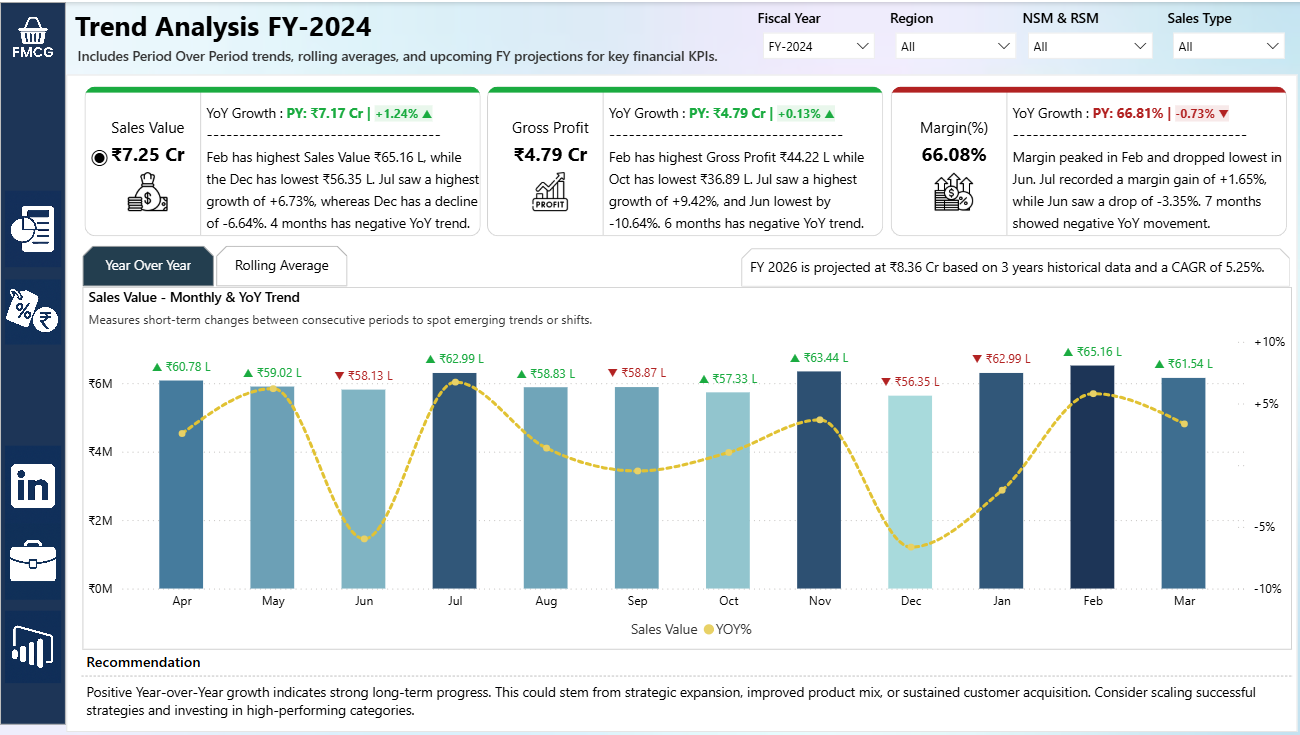Select the Sales Value radio button
Image resolution: width=1300 pixels, height=735 pixels.
pos(99,156)
